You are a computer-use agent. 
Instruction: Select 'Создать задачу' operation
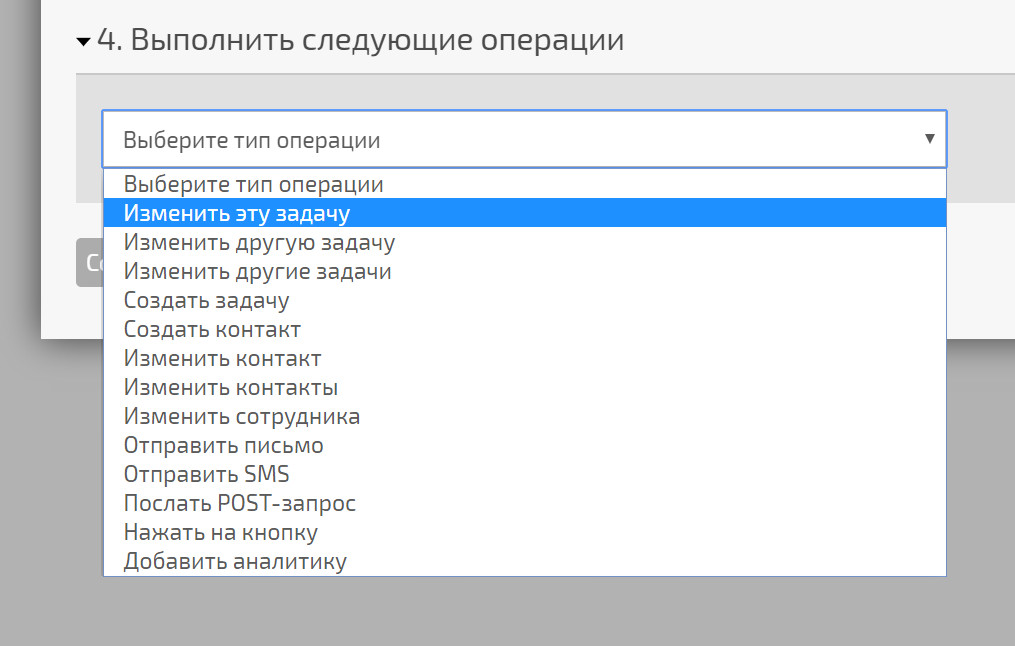[x=525, y=300]
